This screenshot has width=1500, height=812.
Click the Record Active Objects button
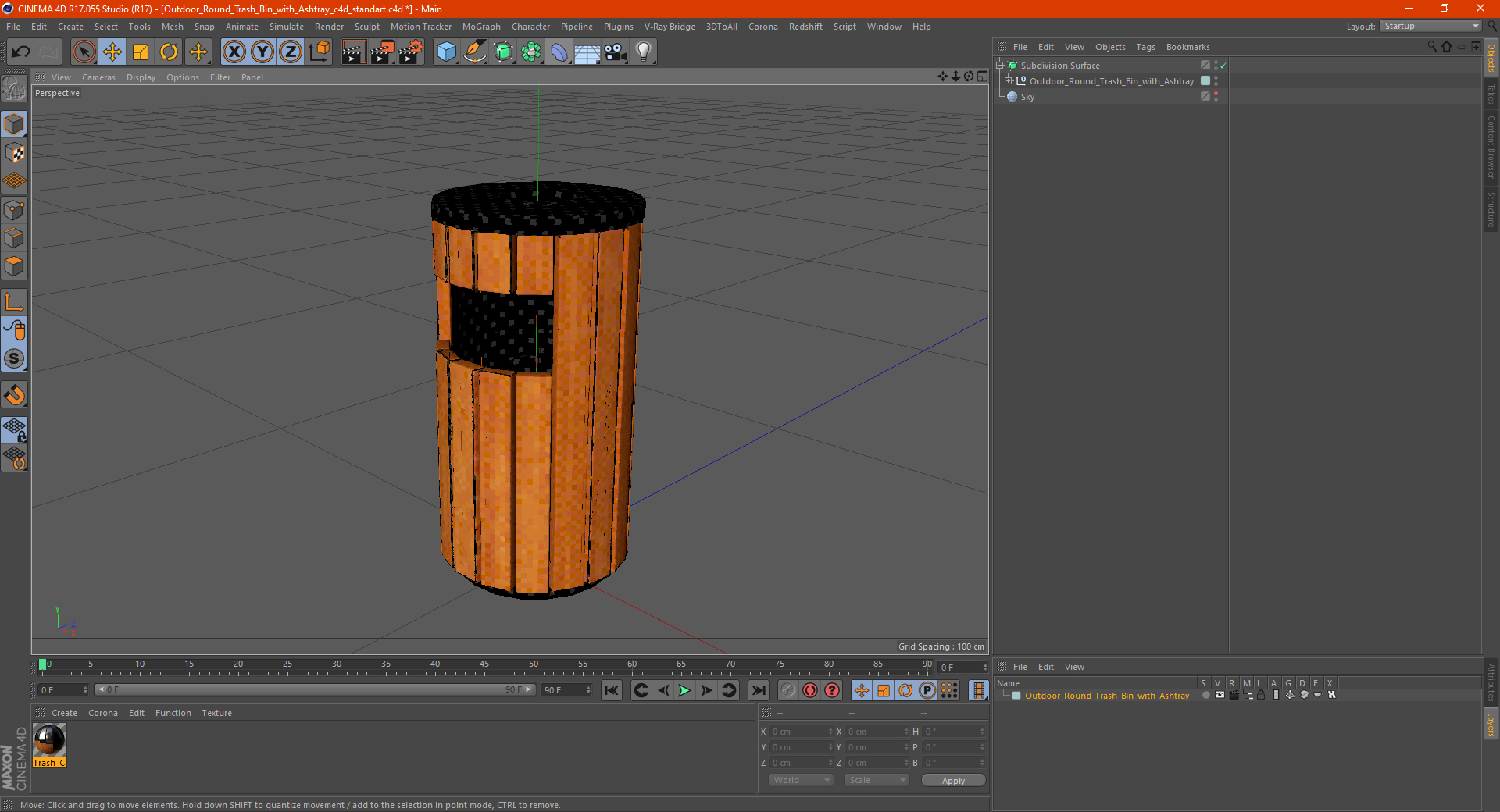[x=788, y=690]
